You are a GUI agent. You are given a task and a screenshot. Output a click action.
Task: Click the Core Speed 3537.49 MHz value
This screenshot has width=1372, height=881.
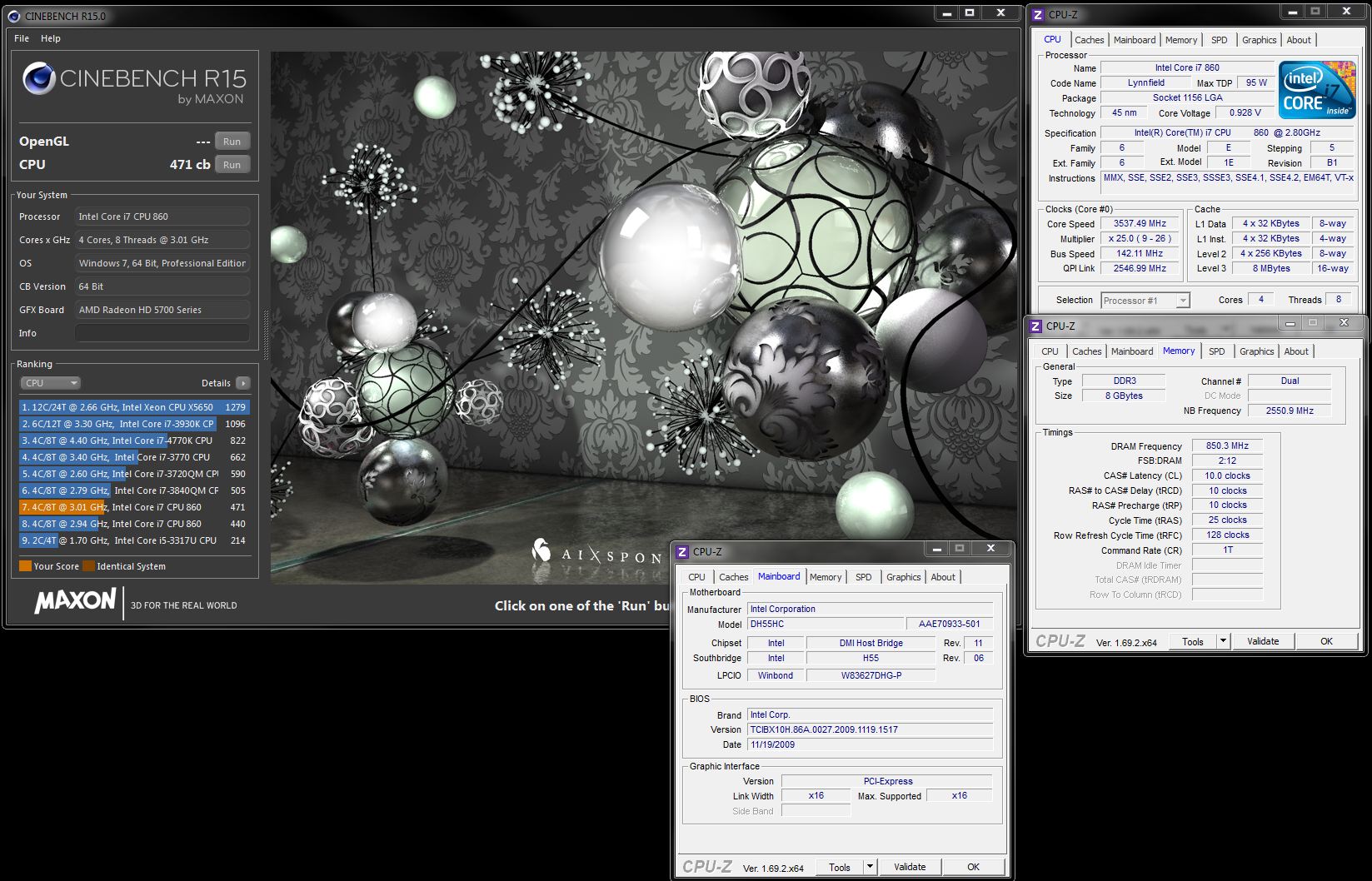(1140, 224)
